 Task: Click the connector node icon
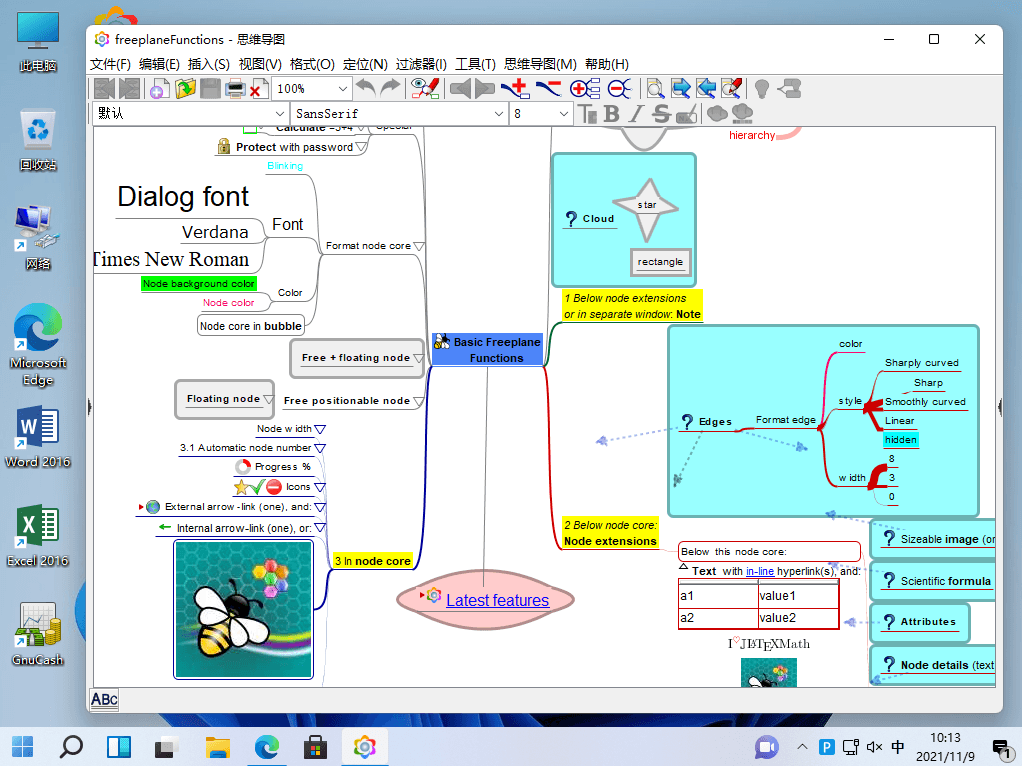coord(789,89)
